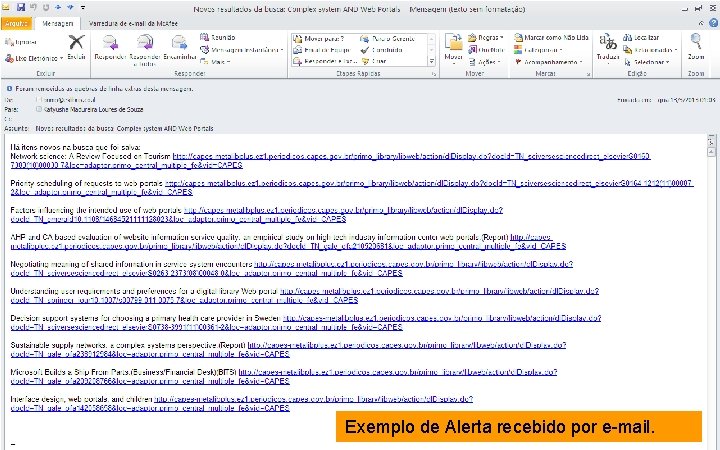Click the Localizar binoculars button

point(641,38)
